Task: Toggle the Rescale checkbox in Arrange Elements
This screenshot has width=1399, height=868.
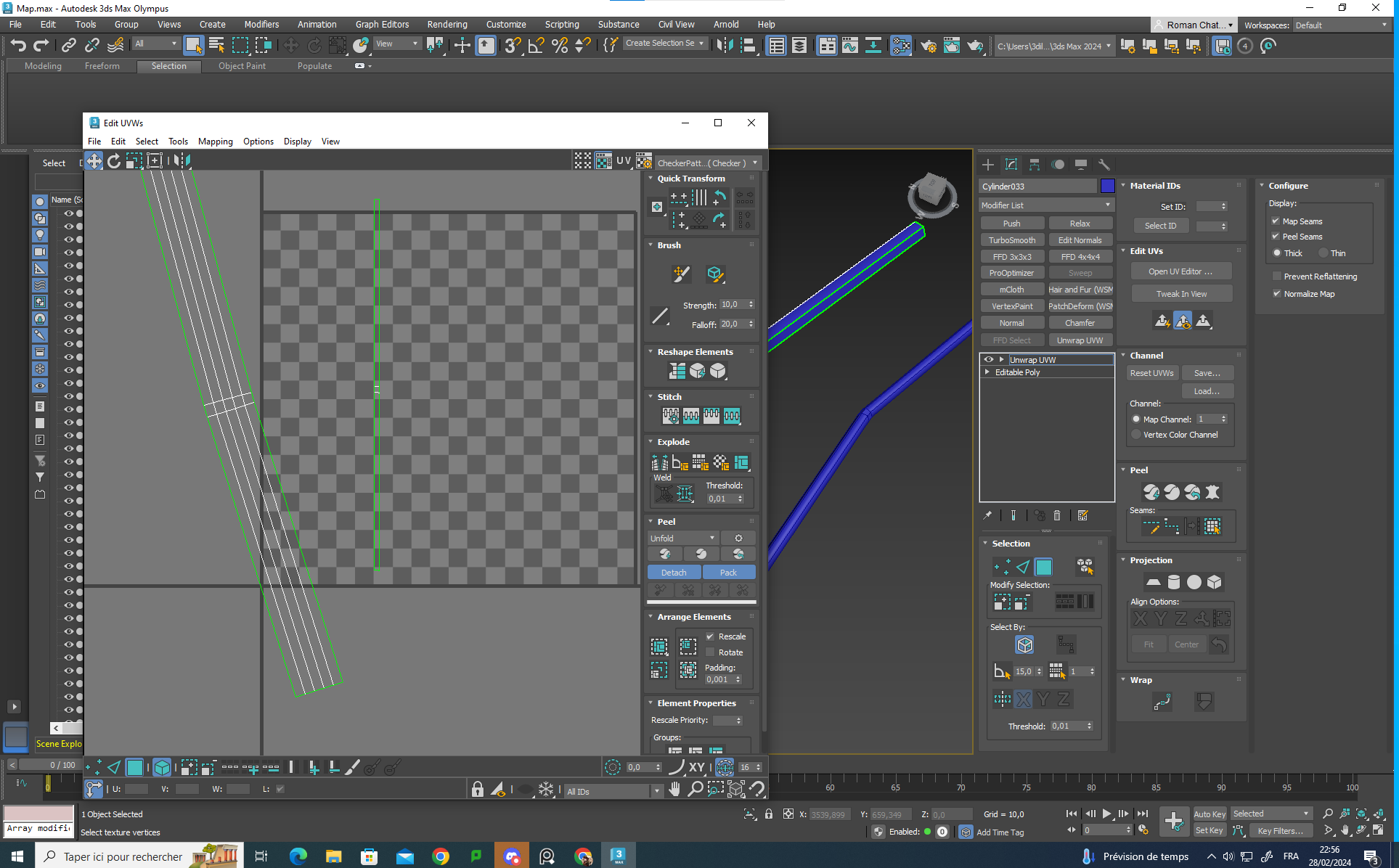Action: tap(711, 636)
